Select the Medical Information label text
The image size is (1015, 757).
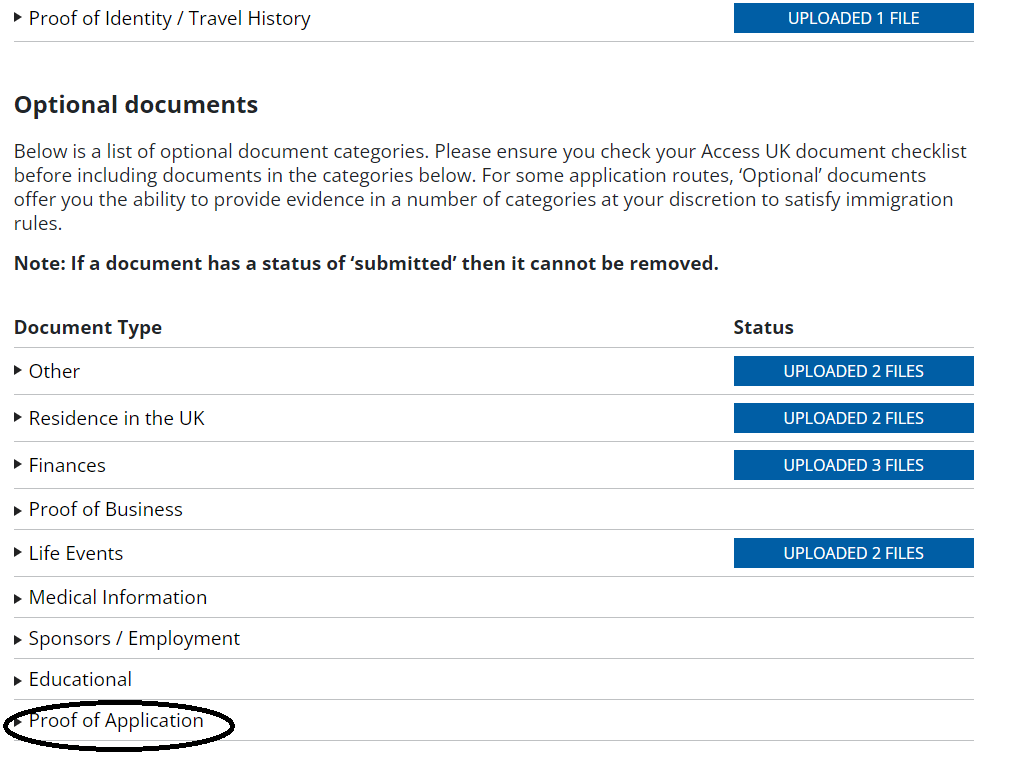pyautogui.click(x=118, y=597)
